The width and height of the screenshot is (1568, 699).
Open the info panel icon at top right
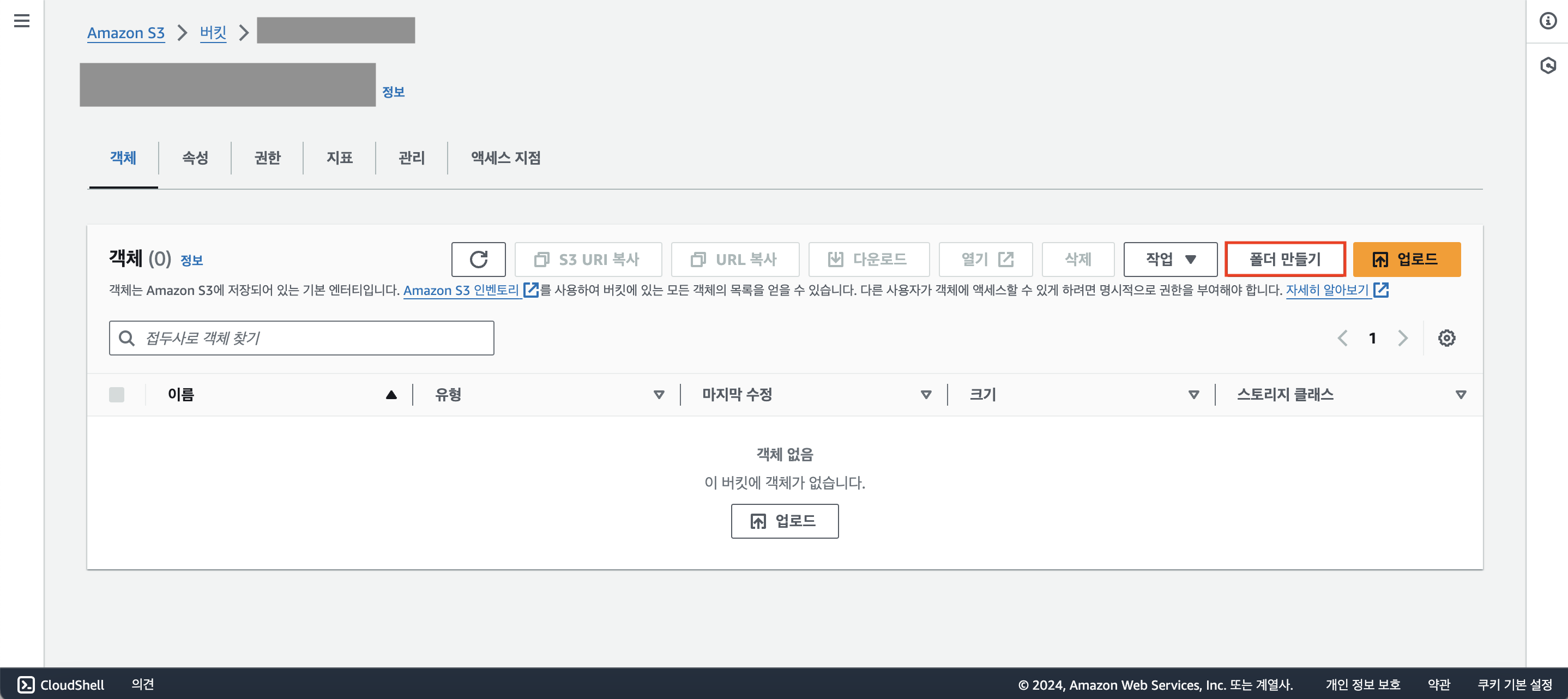(x=1548, y=21)
